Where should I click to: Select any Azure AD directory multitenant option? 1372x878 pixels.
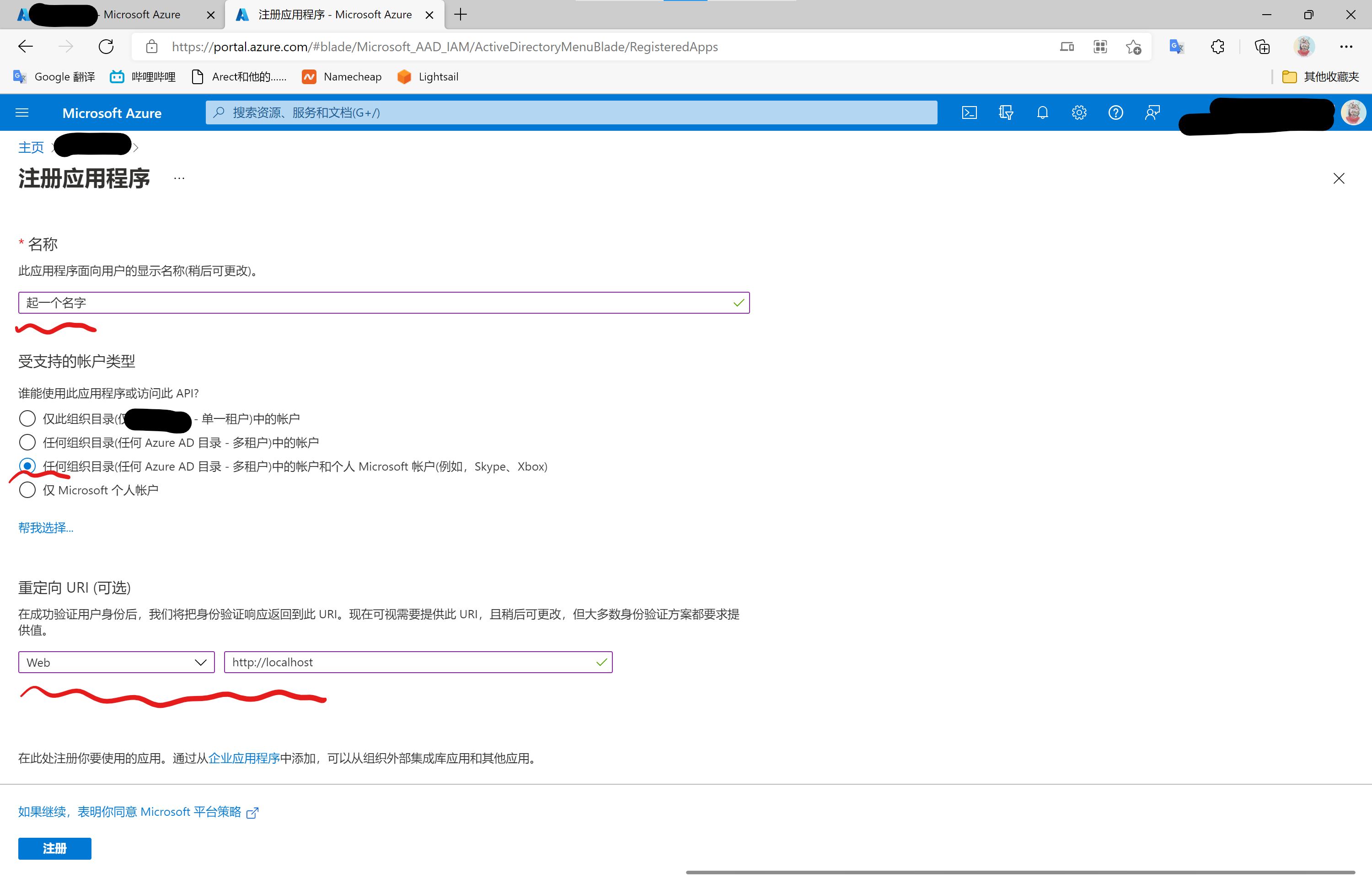pos(27,442)
